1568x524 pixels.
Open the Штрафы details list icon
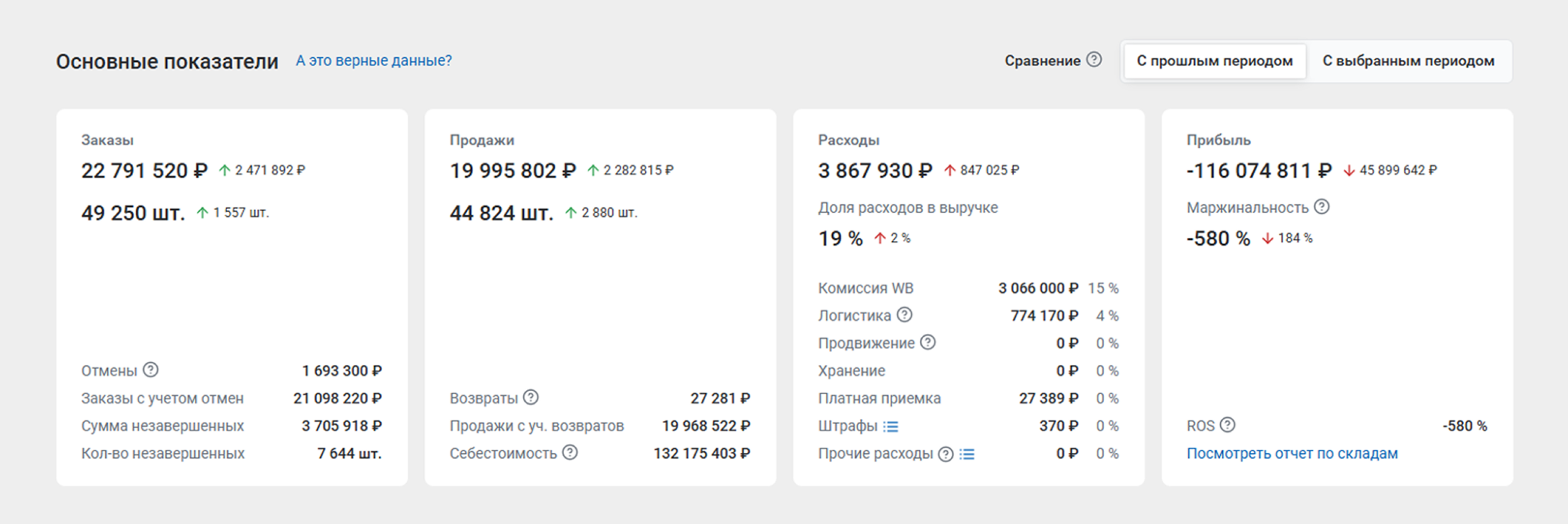point(891,426)
